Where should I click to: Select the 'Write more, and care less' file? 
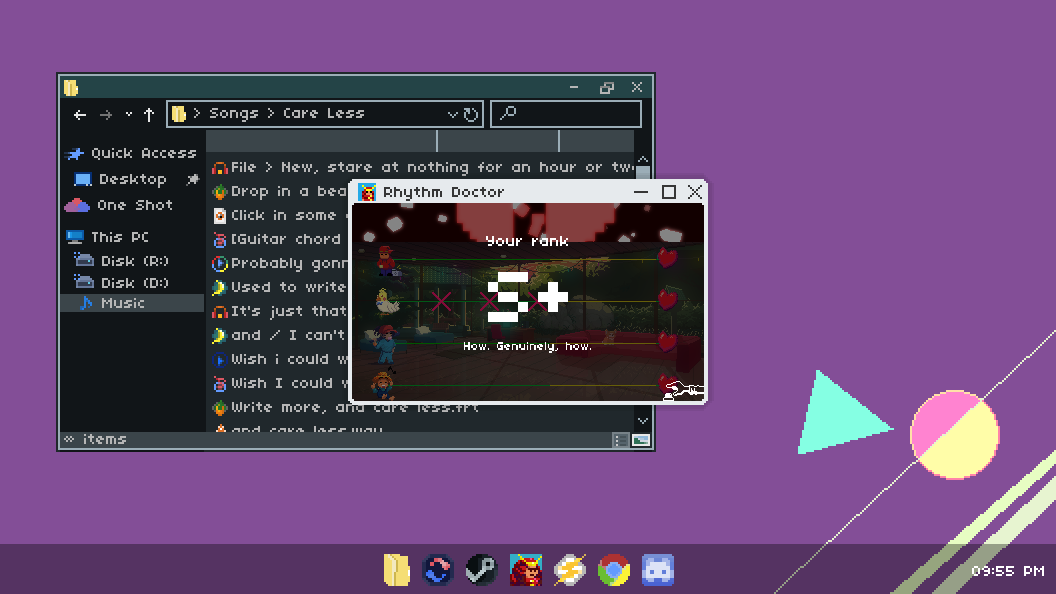coord(354,407)
